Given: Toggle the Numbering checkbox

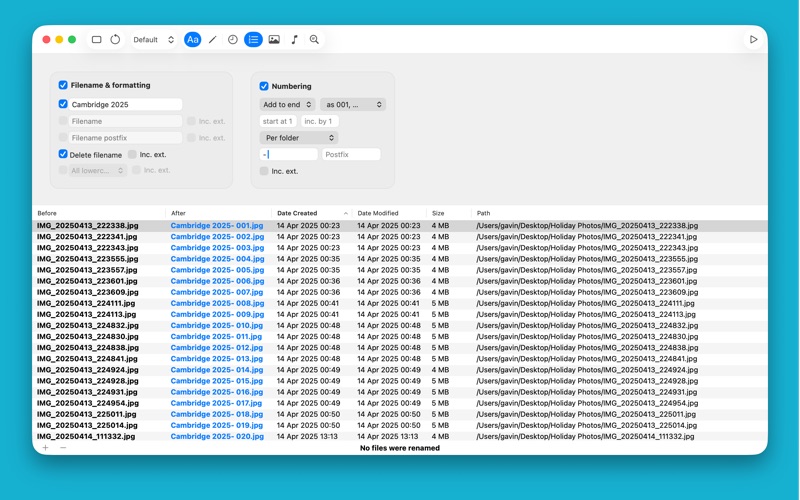Looking at the screenshot, I should click(x=264, y=86).
